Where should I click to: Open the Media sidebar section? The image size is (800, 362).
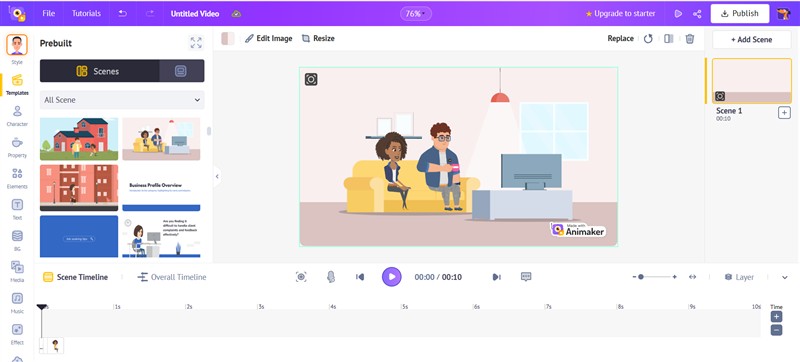coord(17,271)
